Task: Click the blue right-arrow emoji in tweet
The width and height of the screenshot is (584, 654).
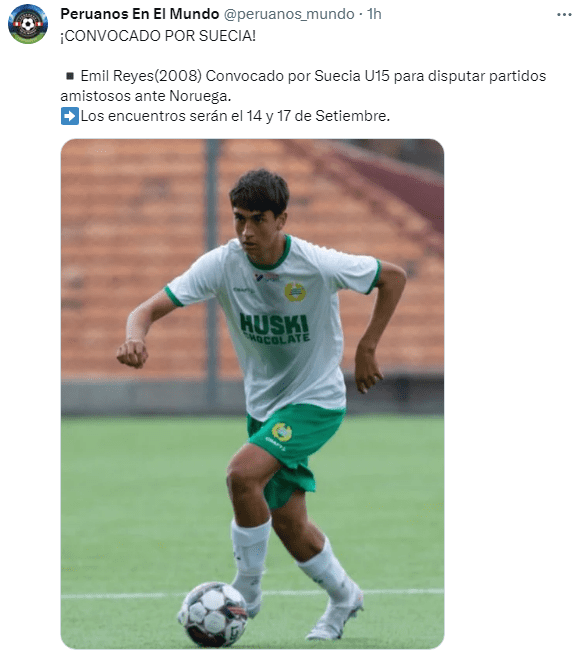Action: (x=69, y=116)
